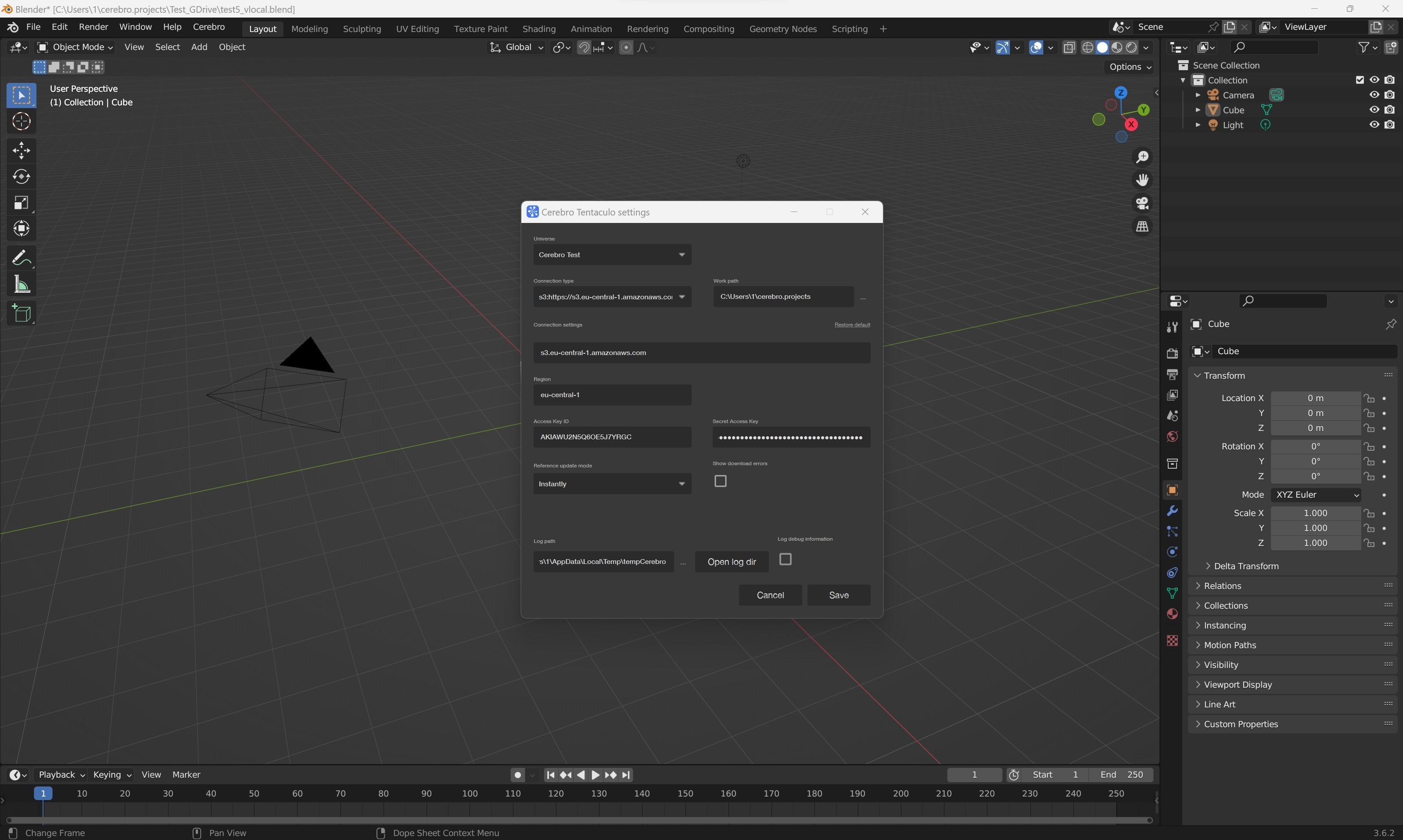Browse for Work path ellipsis button
1403x840 pixels.
click(x=862, y=298)
